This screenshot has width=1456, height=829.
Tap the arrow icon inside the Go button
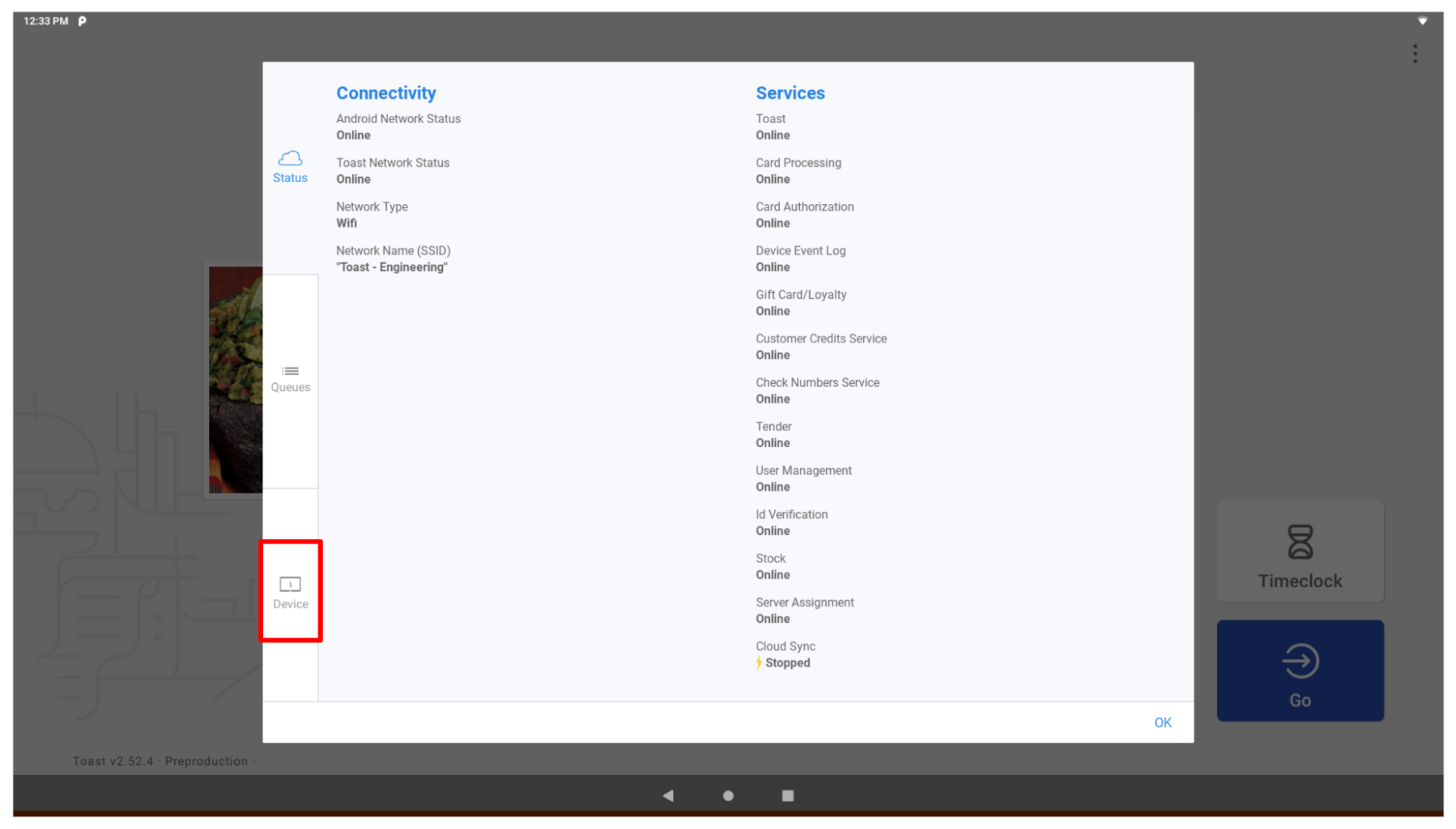coord(1299,660)
